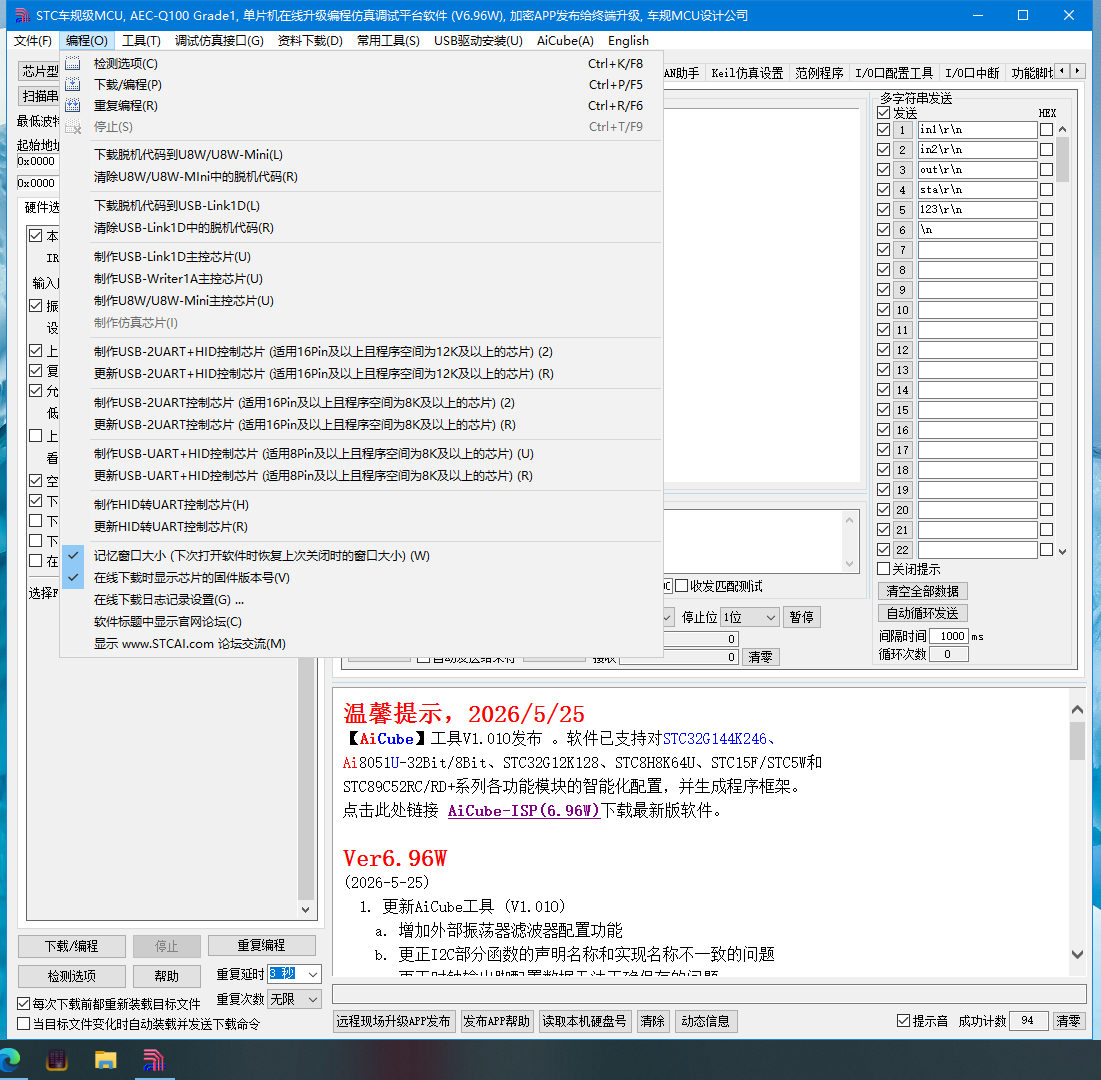Click the tab strip left scroll arrow
Viewport: 1101px width, 1080px height.
pos(1062,71)
